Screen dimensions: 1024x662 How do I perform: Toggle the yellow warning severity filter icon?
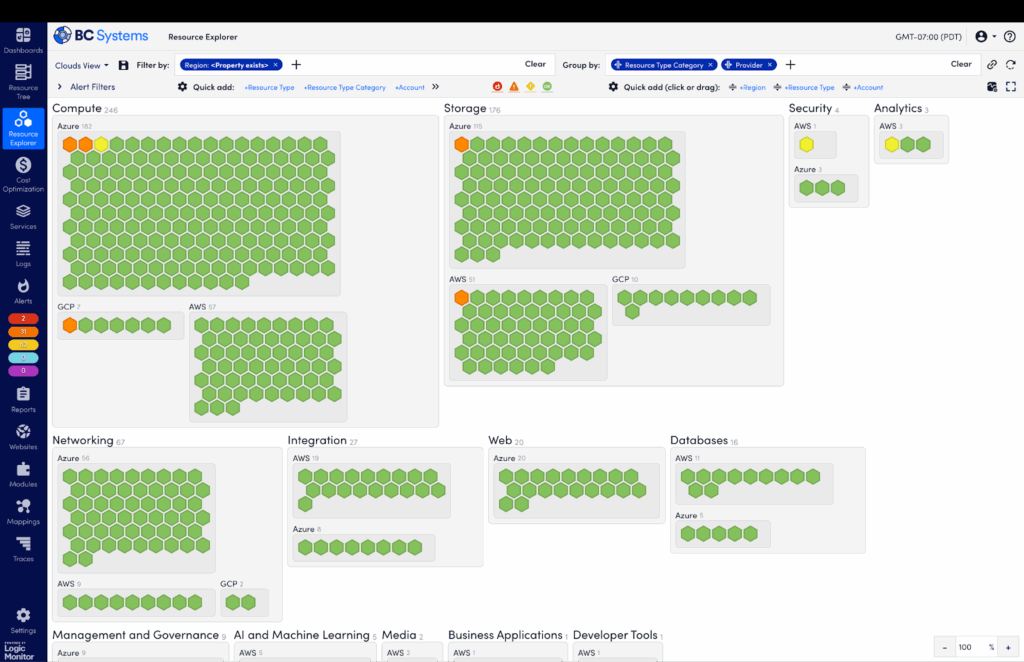pyautogui.click(x=531, y=87)
